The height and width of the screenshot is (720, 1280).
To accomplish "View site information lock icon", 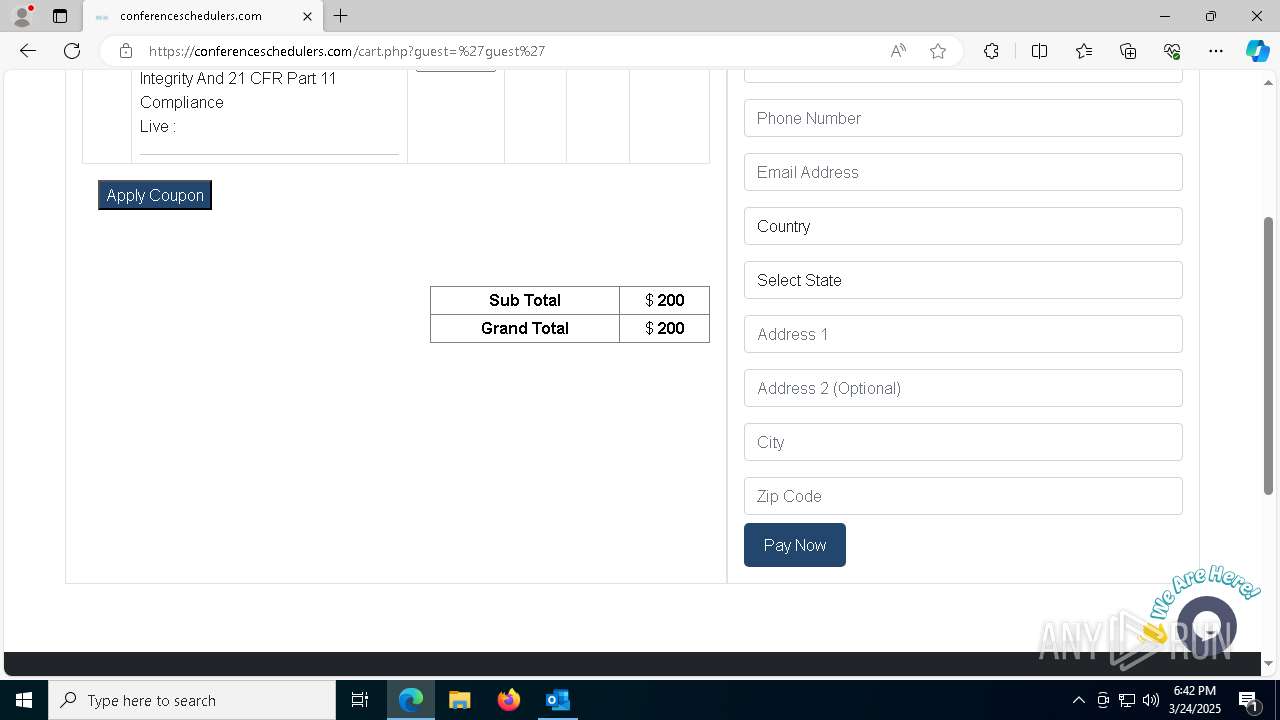I will click(125, 51).
